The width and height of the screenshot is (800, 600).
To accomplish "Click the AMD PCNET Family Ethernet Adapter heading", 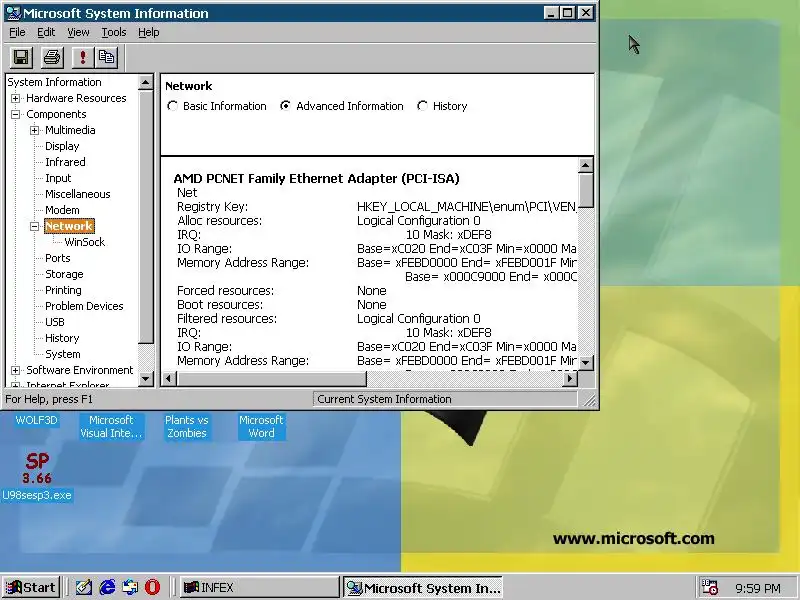I will pos(316,179).
